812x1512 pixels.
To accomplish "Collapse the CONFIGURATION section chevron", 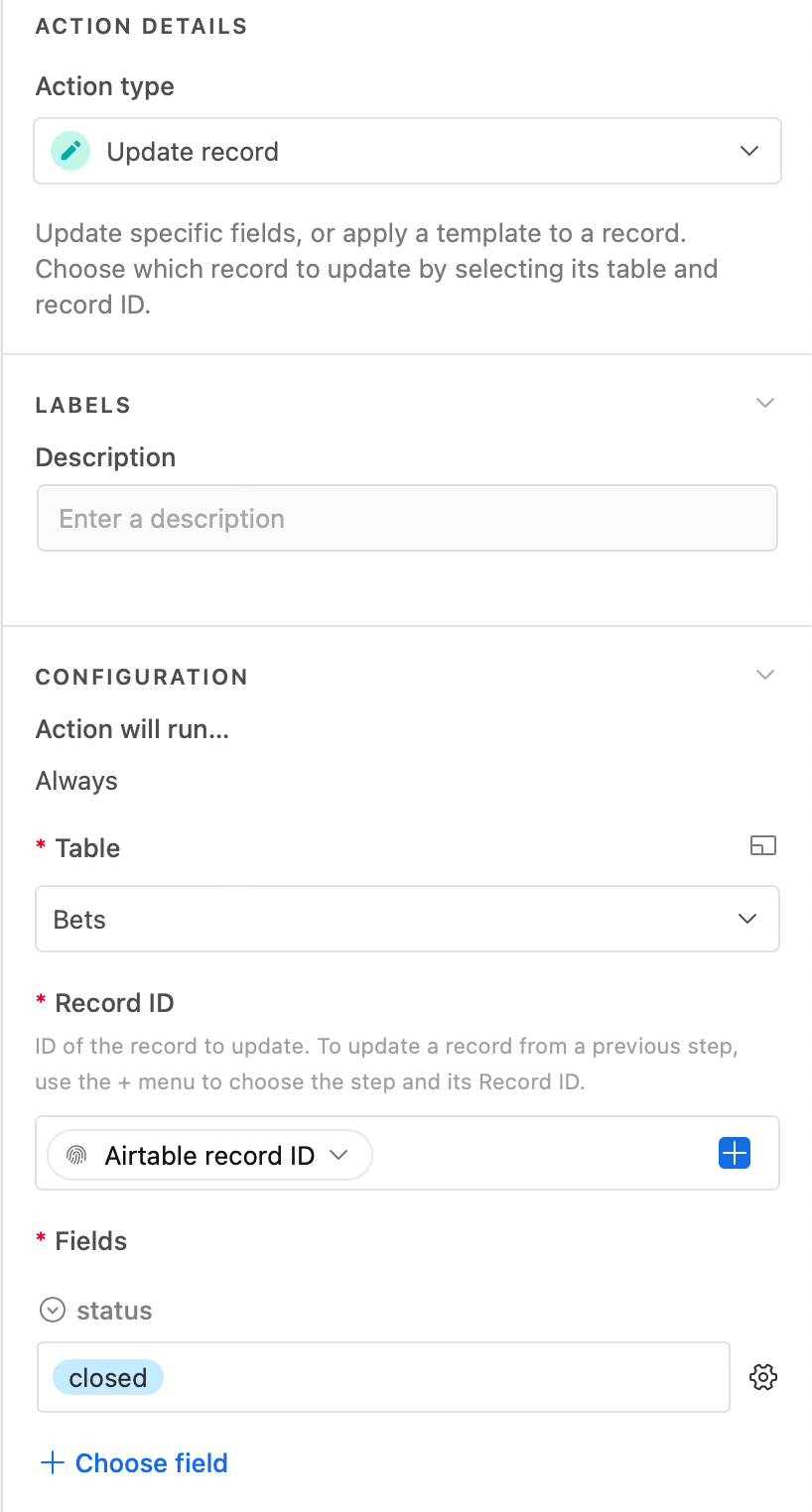I will point(764,675).
